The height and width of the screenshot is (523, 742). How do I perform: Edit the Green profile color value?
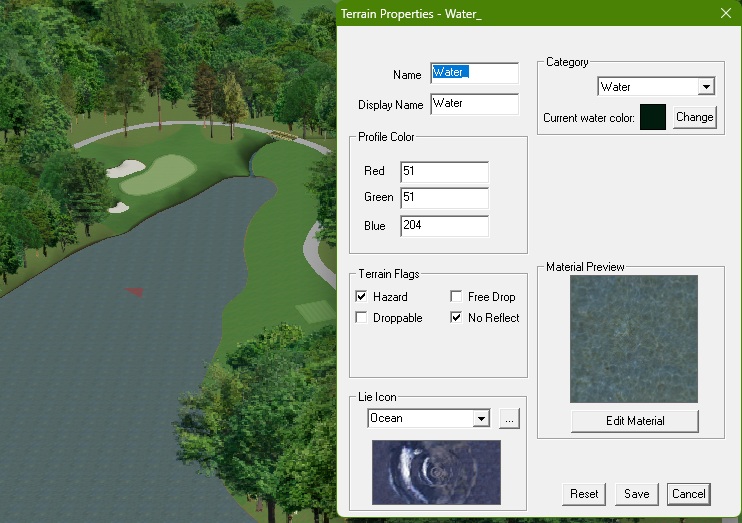pyautogui.click(x=444, y=198)
